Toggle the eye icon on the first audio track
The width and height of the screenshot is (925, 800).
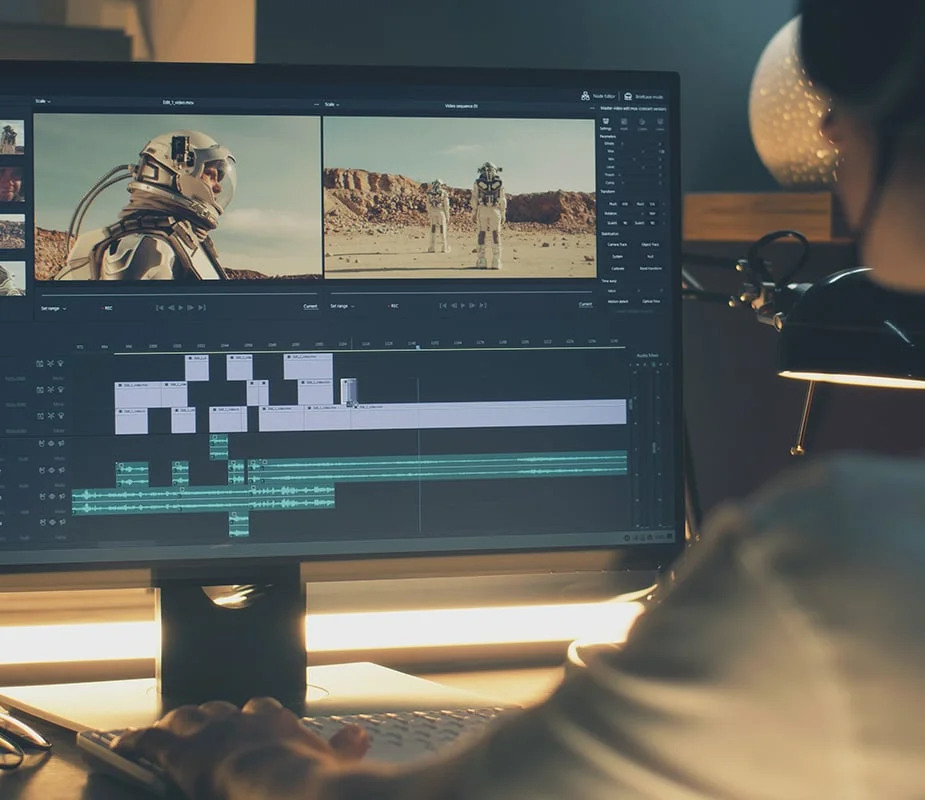pyautogui.click(x=51, y=444)
